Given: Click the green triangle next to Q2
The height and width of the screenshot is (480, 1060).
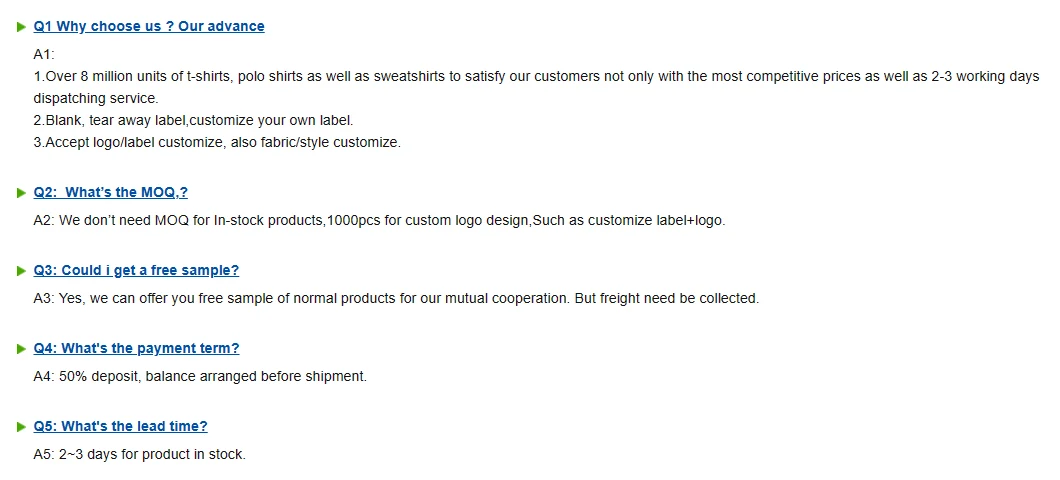Looking at the screenshot, I should 22,193.
